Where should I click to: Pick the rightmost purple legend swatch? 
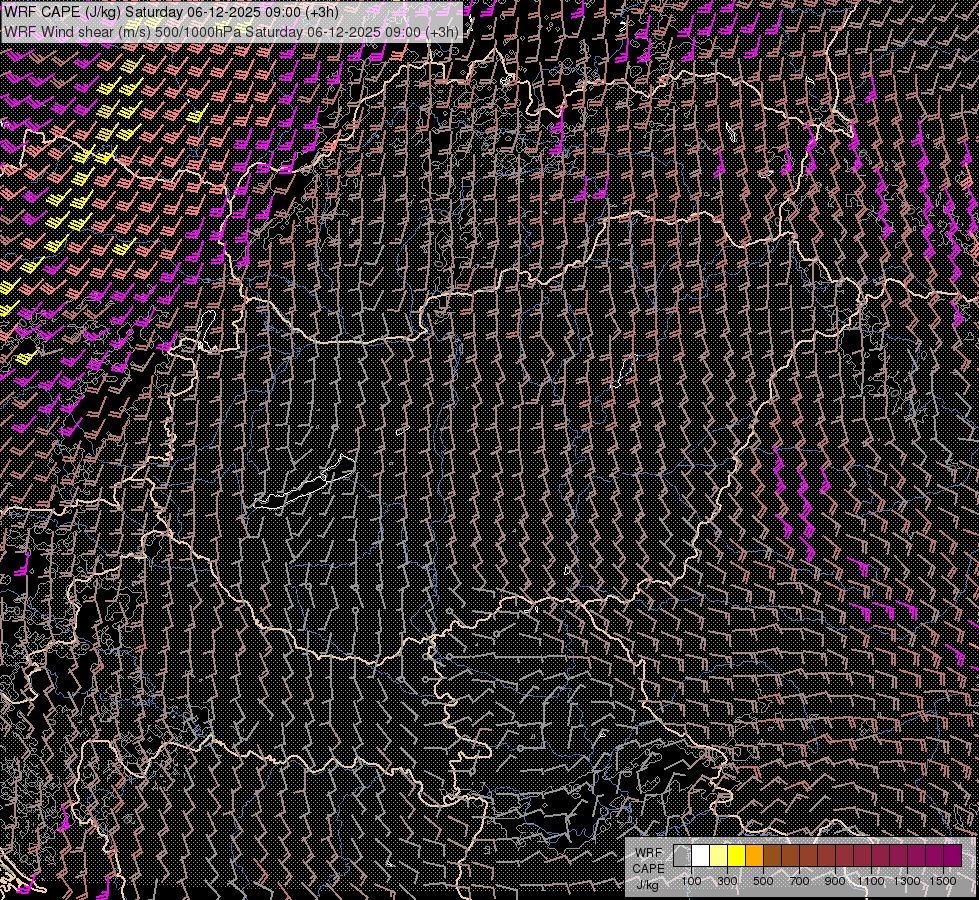click(x=952, y=855)
